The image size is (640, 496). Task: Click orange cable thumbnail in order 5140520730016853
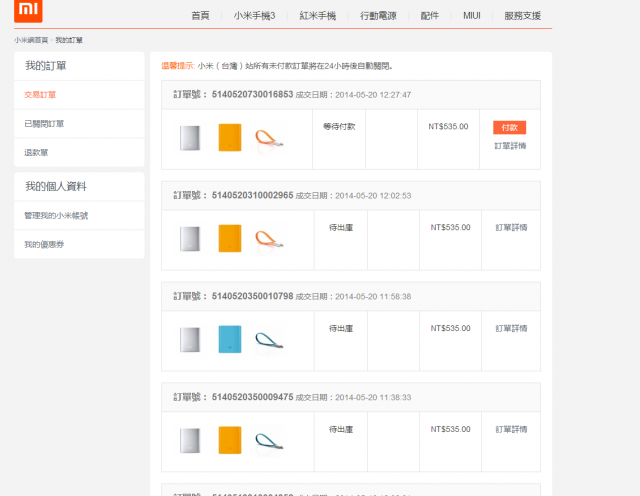point(269,139)
